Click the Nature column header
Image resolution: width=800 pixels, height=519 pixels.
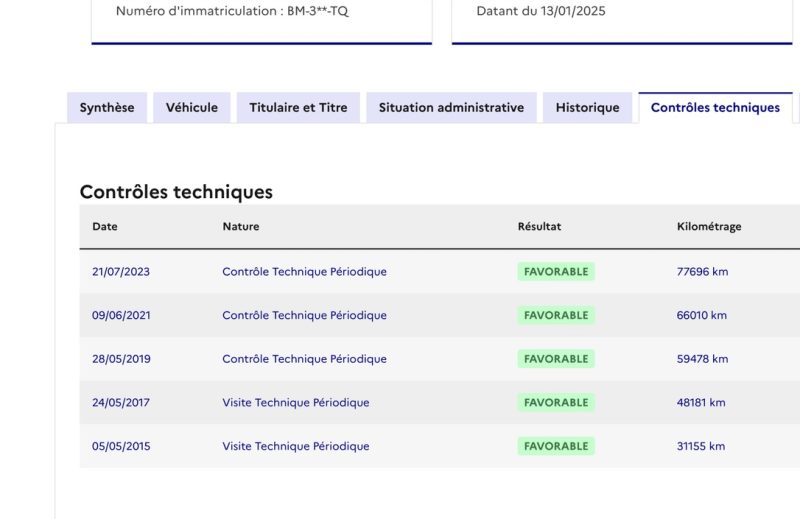pos(241,227)
